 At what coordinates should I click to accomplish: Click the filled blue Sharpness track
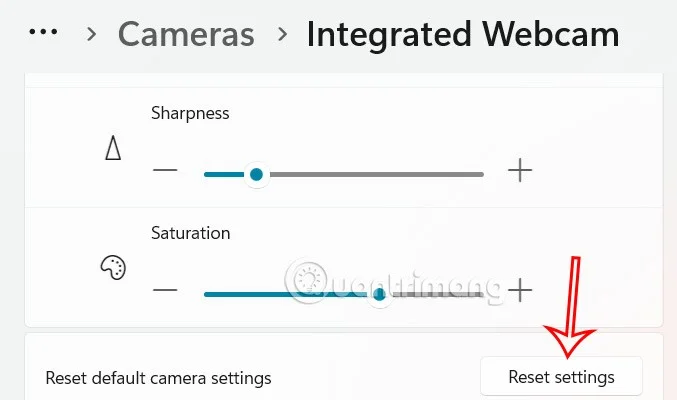coord(224,174)
